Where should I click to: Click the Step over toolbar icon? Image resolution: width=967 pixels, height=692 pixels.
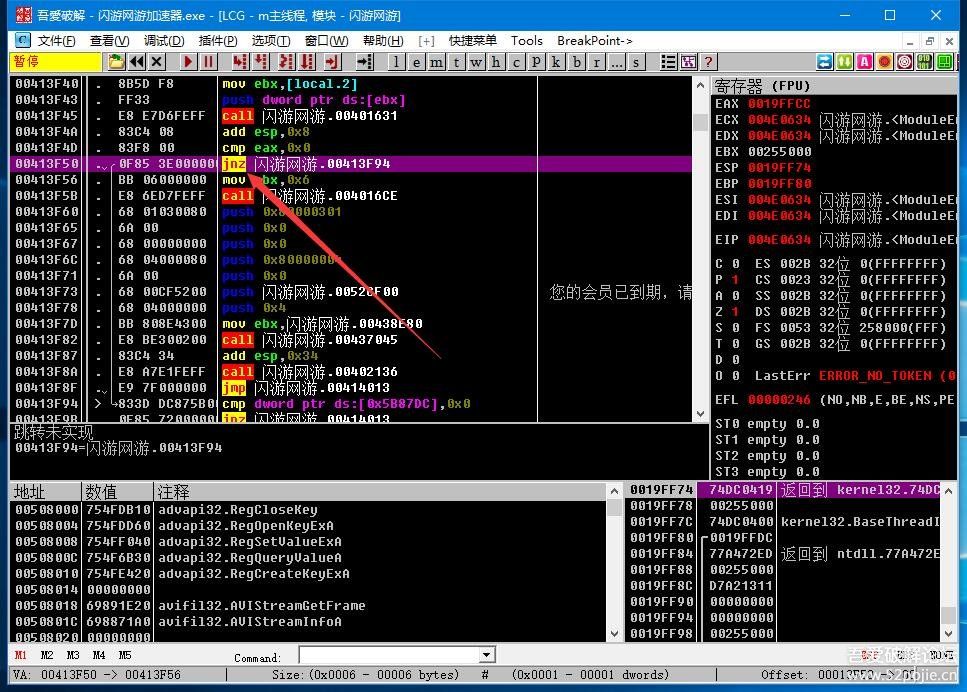click(x=261, y=62)
